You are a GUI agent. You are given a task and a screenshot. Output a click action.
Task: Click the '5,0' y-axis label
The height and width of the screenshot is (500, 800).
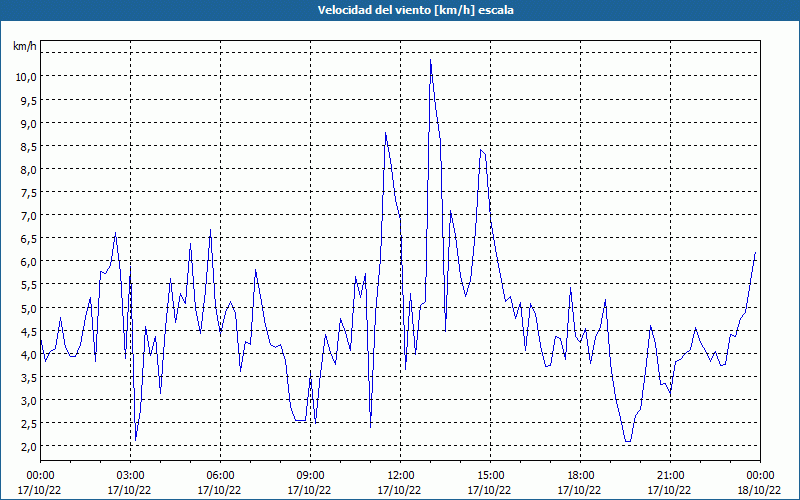pos(29,308)
